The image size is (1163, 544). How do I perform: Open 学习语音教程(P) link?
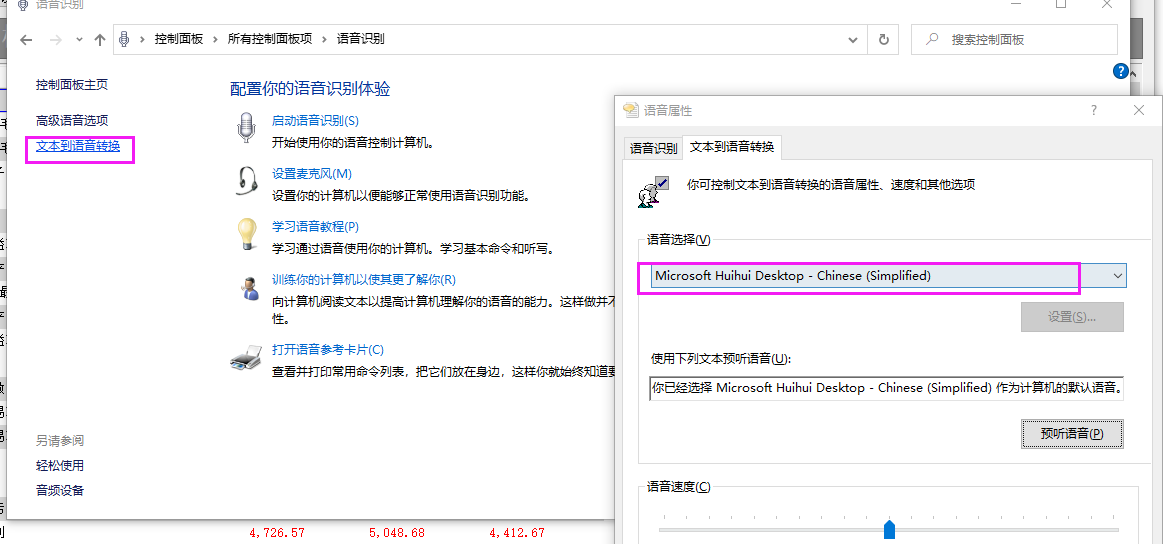[315, 226]
